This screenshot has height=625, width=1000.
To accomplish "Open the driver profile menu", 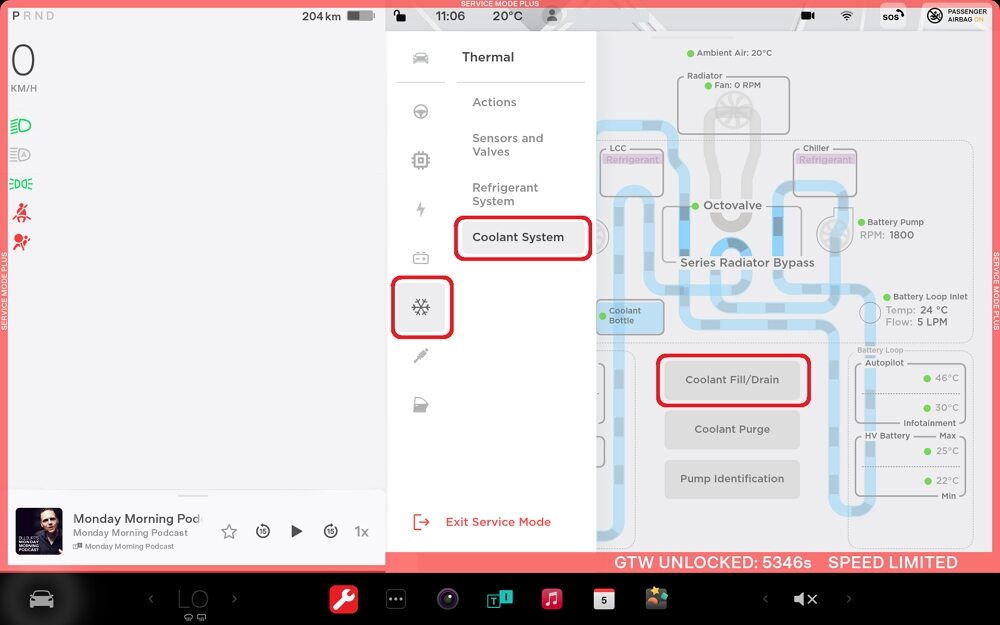I will 551,16.
